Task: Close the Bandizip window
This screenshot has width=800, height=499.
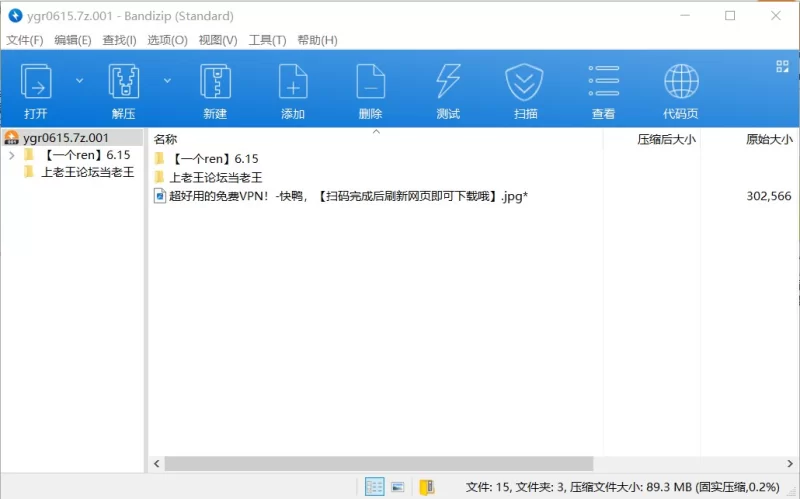Action: [x=776, y=16]
